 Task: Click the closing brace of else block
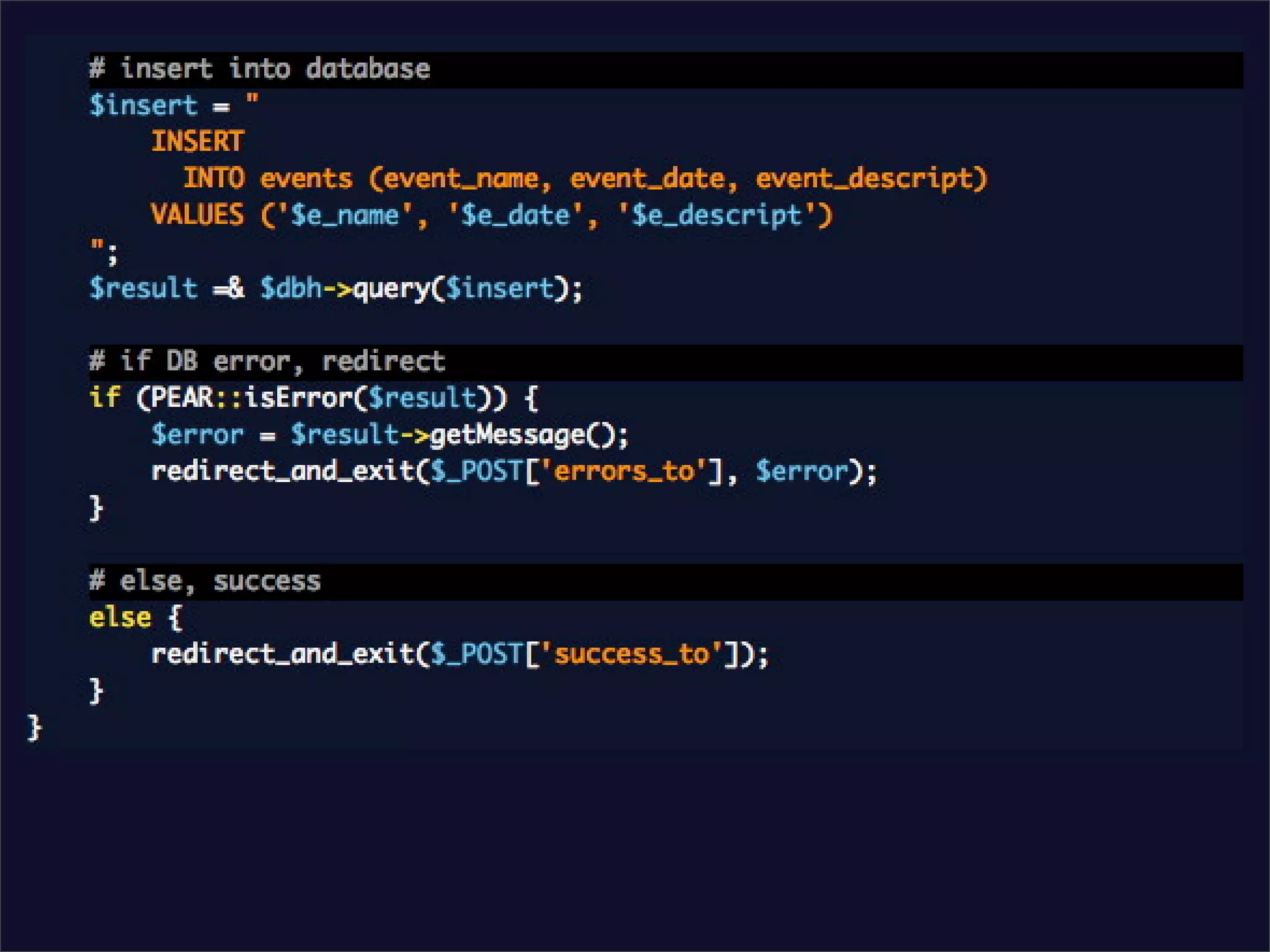click(96, 690)
